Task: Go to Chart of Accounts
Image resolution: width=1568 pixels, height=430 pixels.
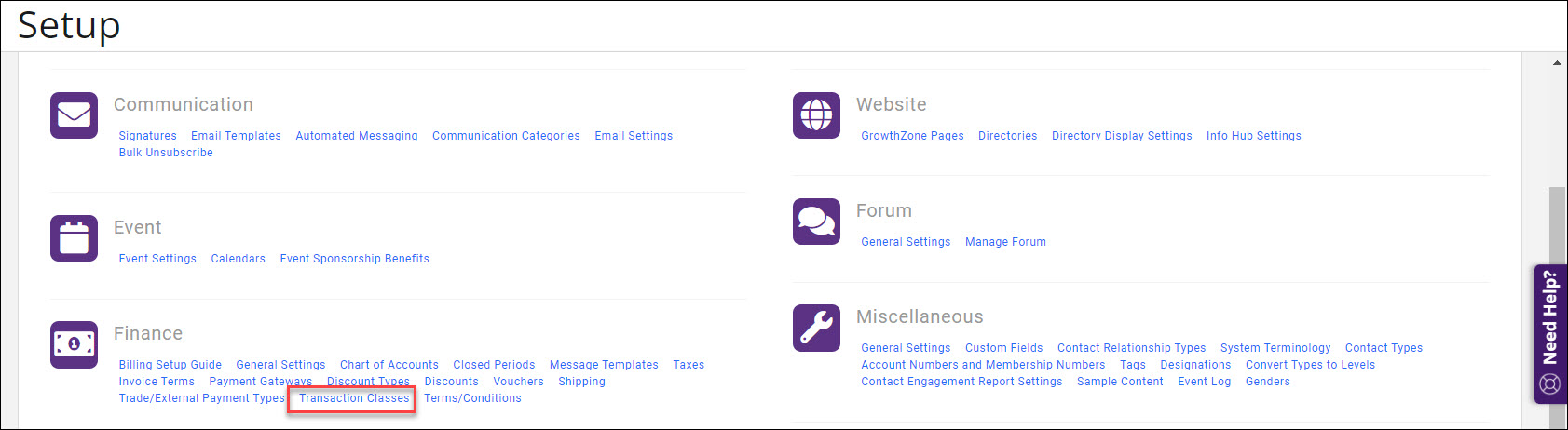Action: pos(389,365)
